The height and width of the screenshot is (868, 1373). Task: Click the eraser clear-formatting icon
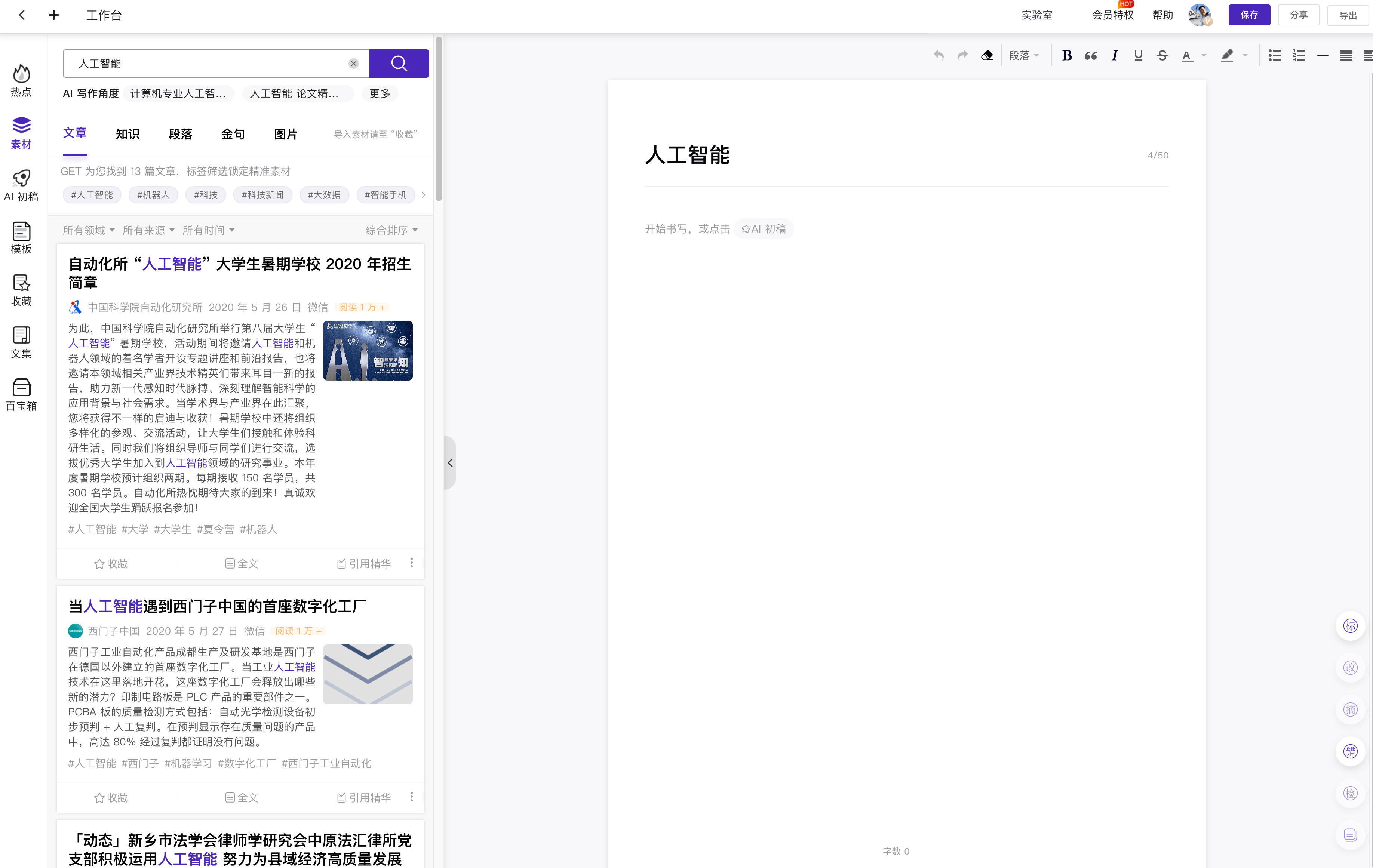[x=987, y=55]
